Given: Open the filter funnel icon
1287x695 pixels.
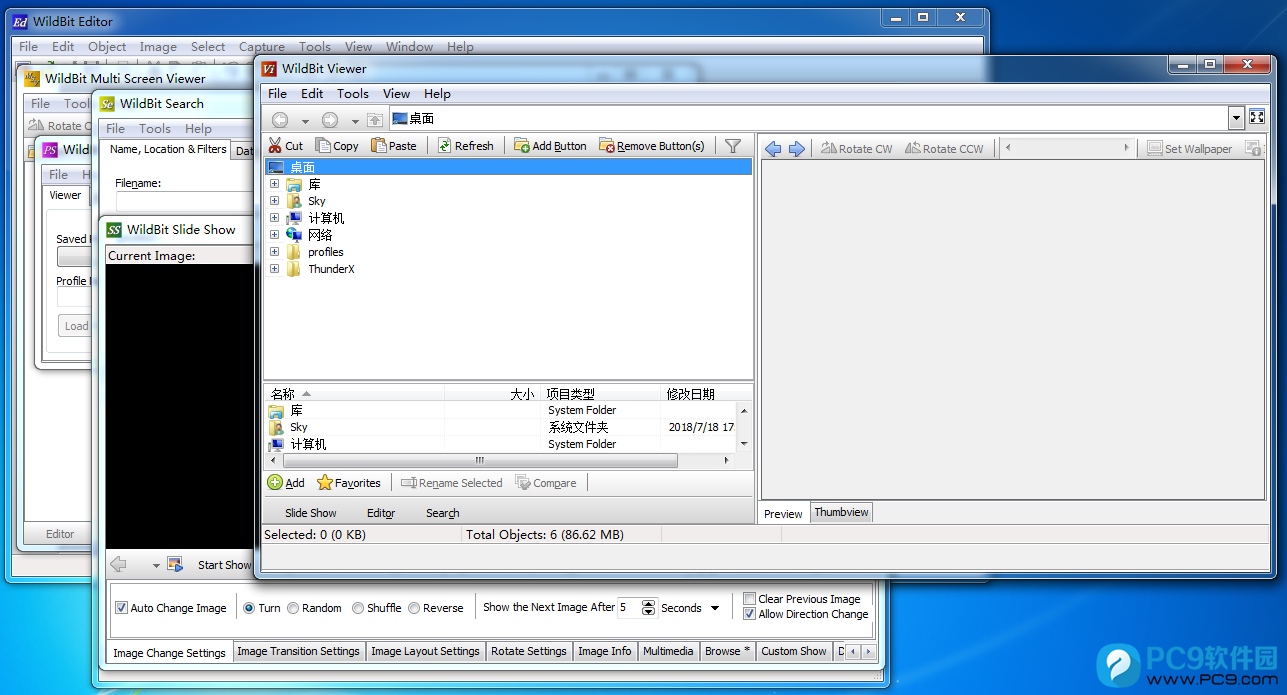Looking at the screenshot, I should [x=733, y=145].
